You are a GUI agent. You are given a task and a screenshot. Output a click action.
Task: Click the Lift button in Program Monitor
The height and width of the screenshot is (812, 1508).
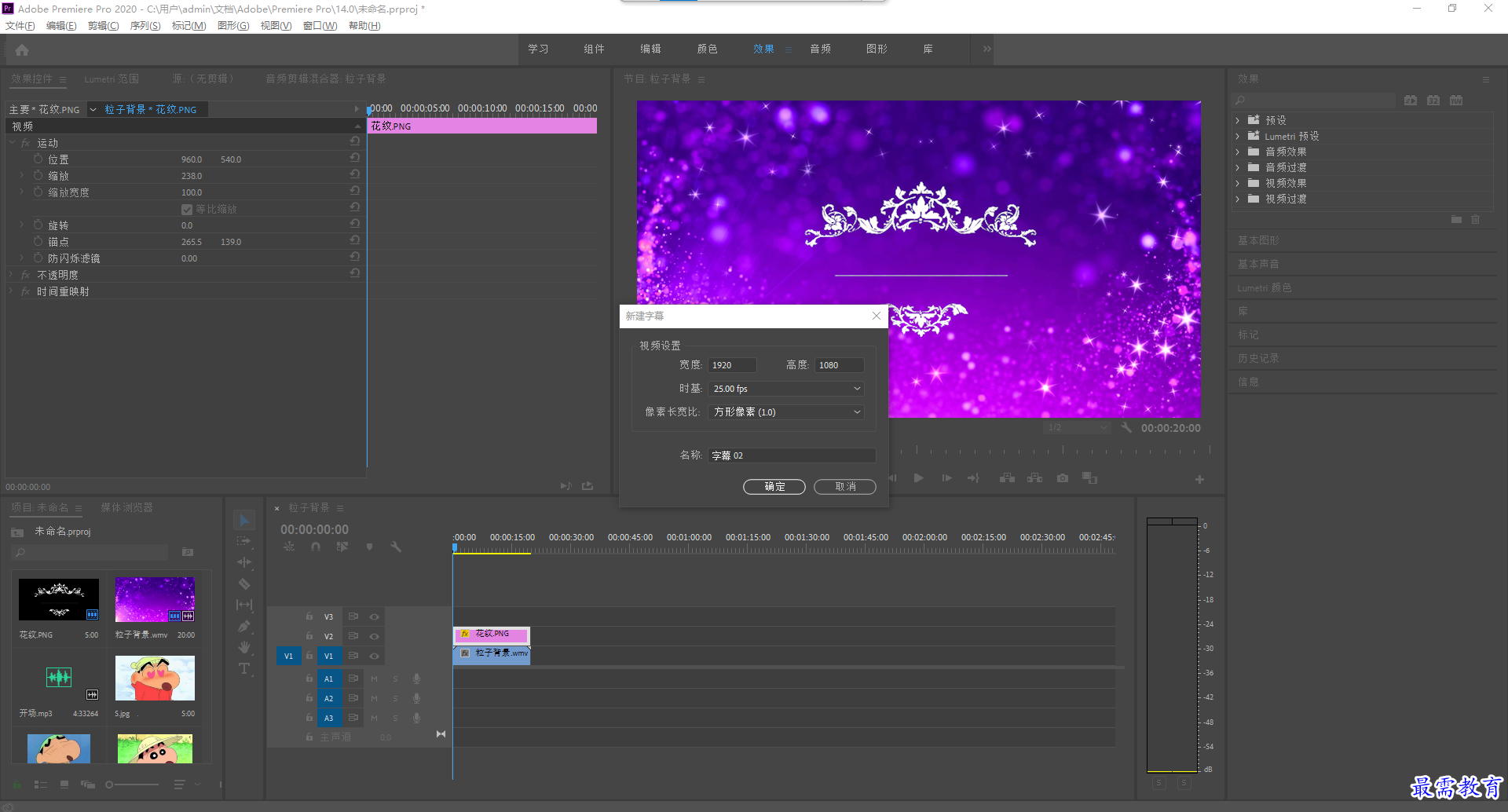click(x=1008, y=478)
